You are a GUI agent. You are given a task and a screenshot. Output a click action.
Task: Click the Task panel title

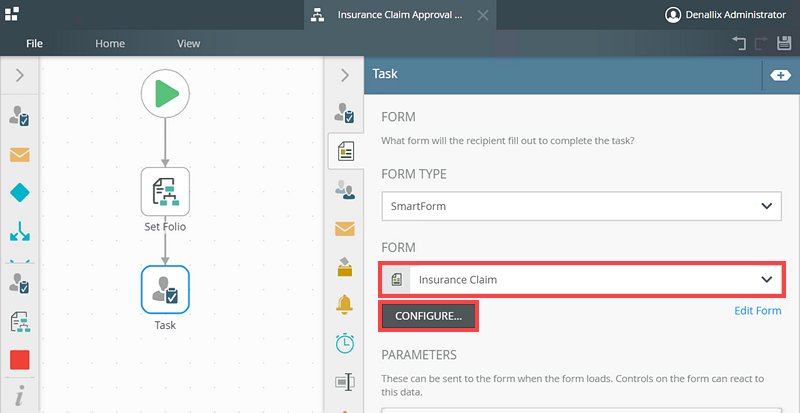coord(385,74)
